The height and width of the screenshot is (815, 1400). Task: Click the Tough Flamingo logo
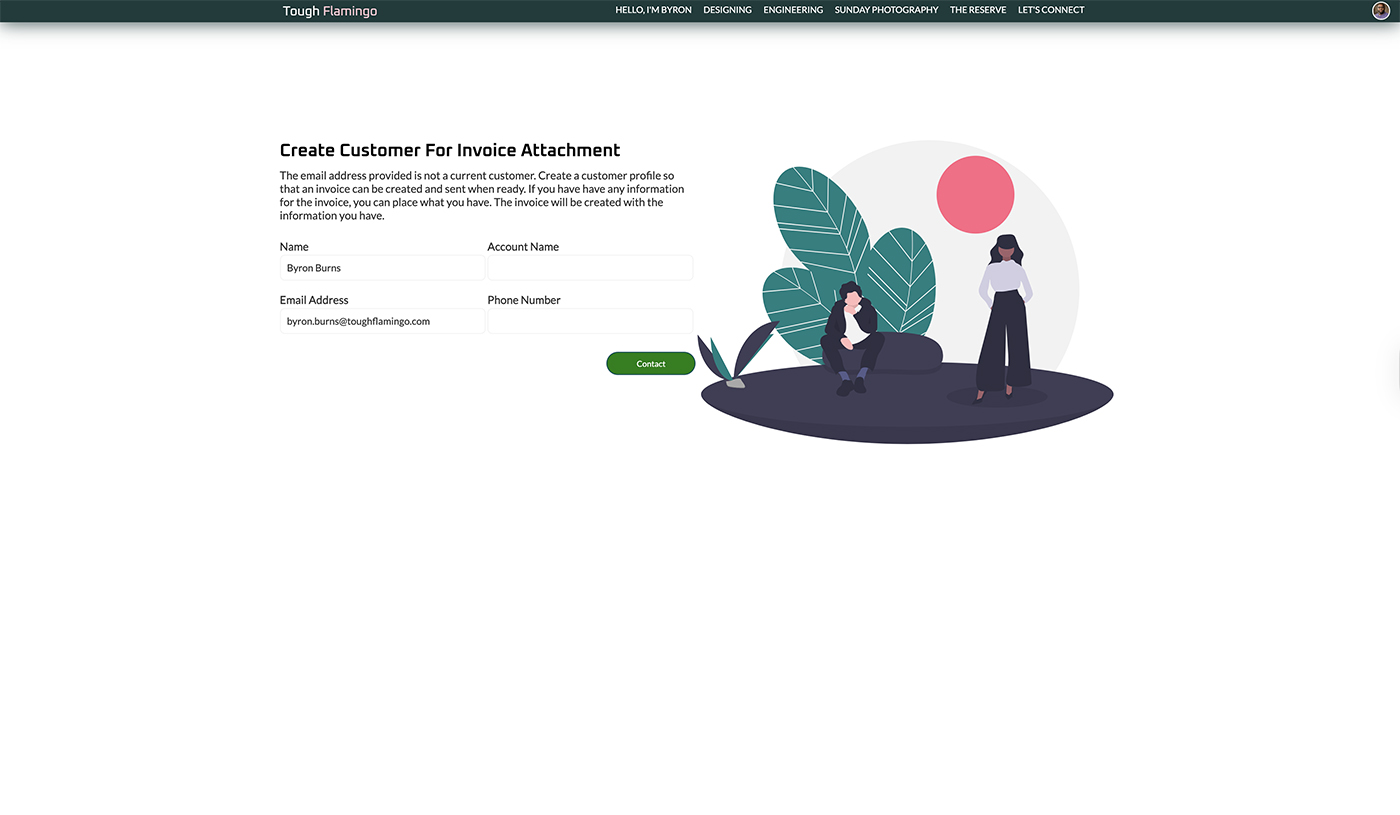tap(330, 11)
